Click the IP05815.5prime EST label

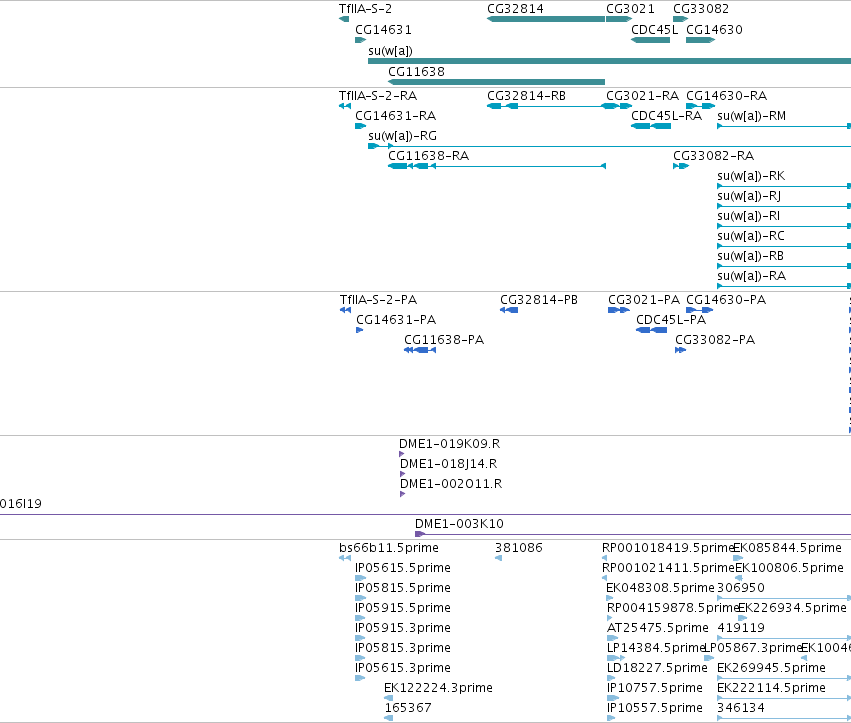coord(403,588)
